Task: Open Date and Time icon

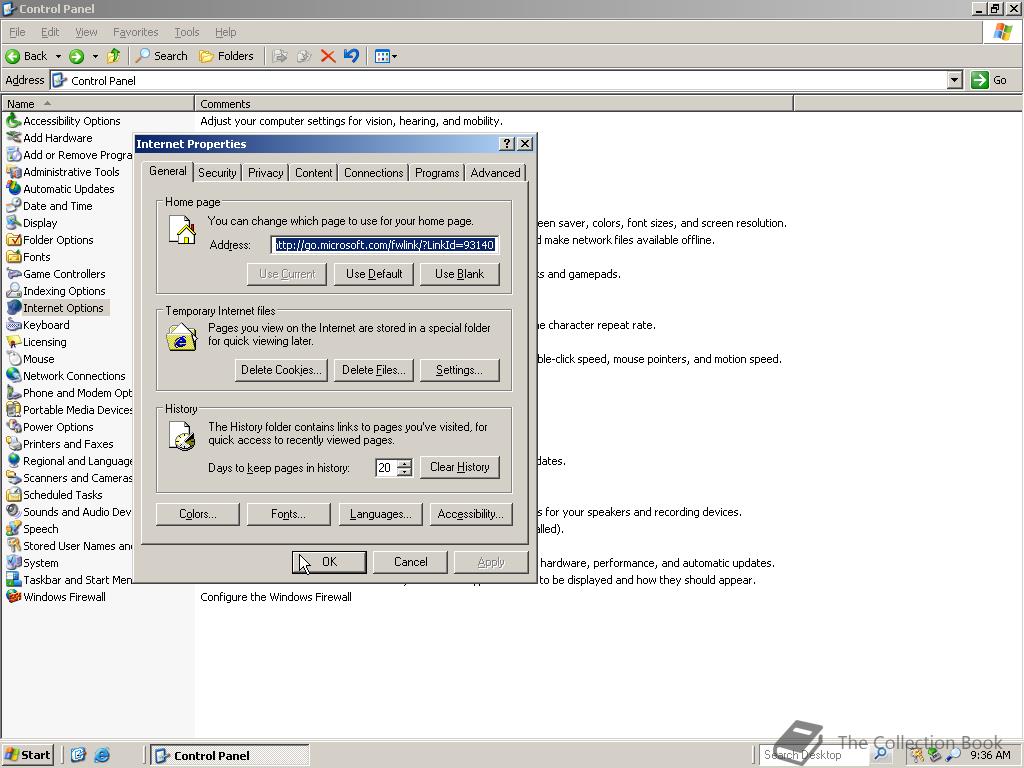Action: 14,206
